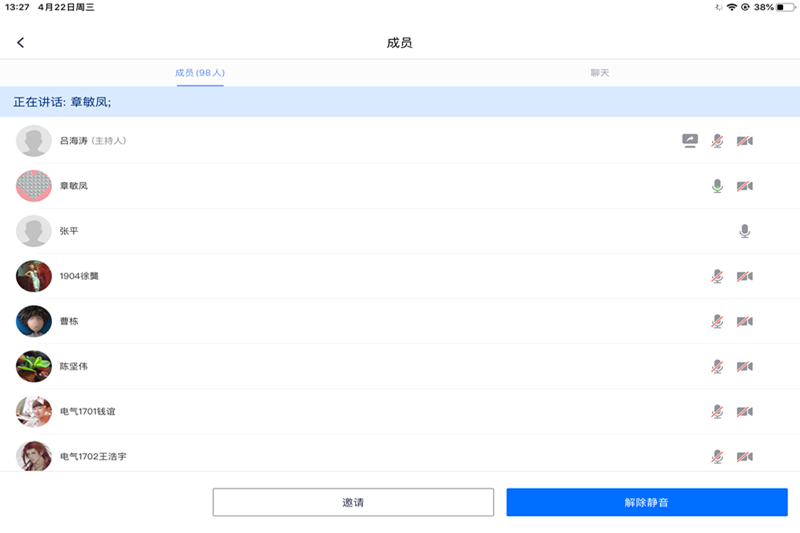Click the 正在讲话: 章敏凤 banner
The width and height of the screenshot is (800, 533).
(x=400, y=102)
